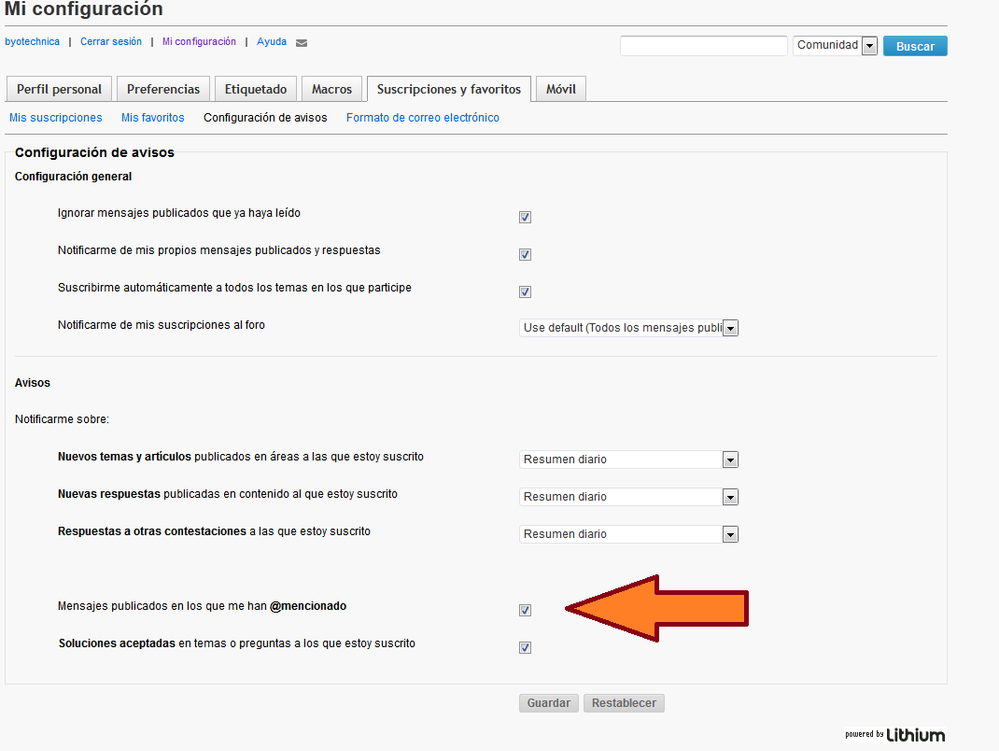Click into the search text field
The width and height of the screenshot is (999, 751).
703,46
